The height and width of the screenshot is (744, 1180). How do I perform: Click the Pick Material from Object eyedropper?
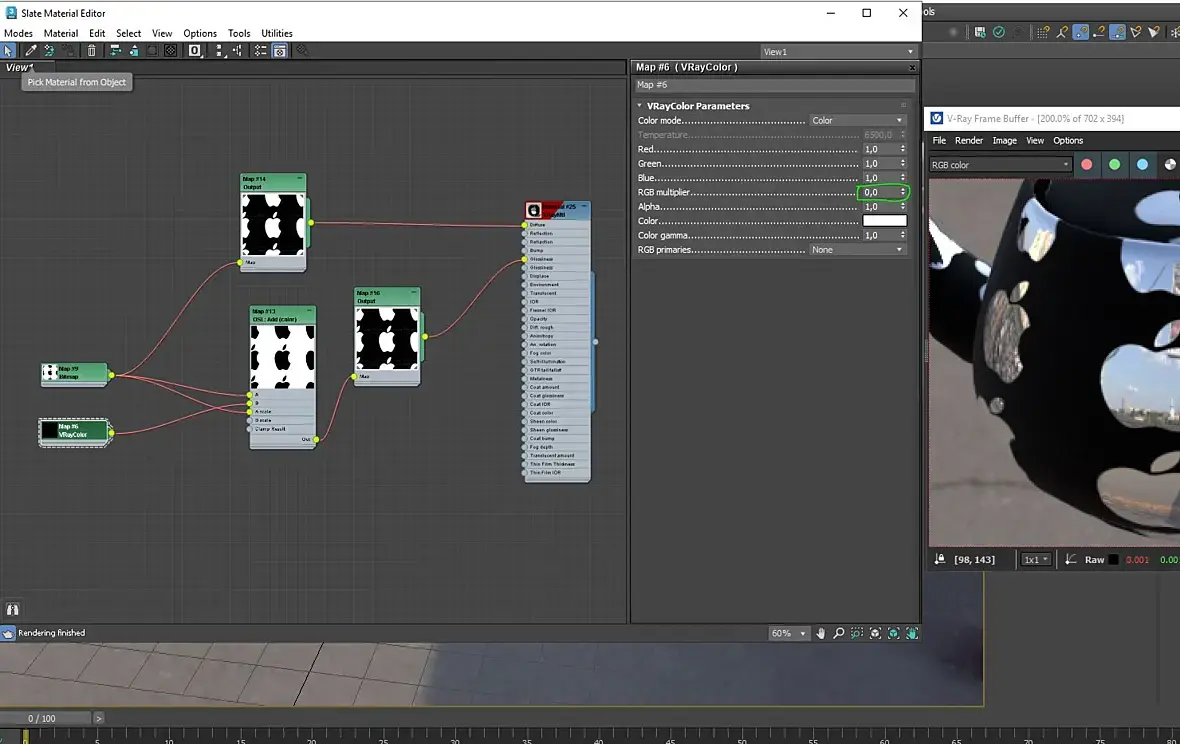30,50
